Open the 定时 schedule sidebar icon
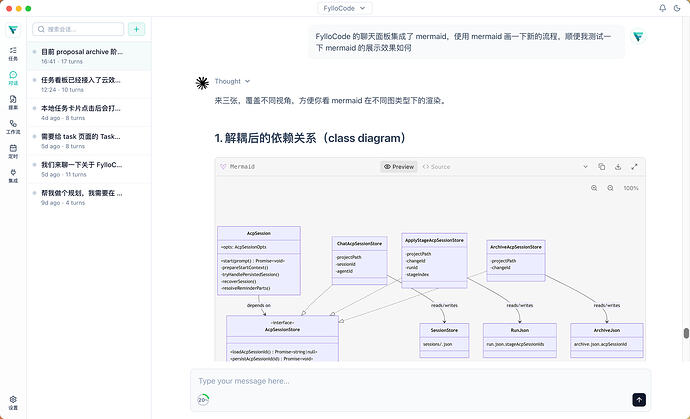 coord(13,151)
